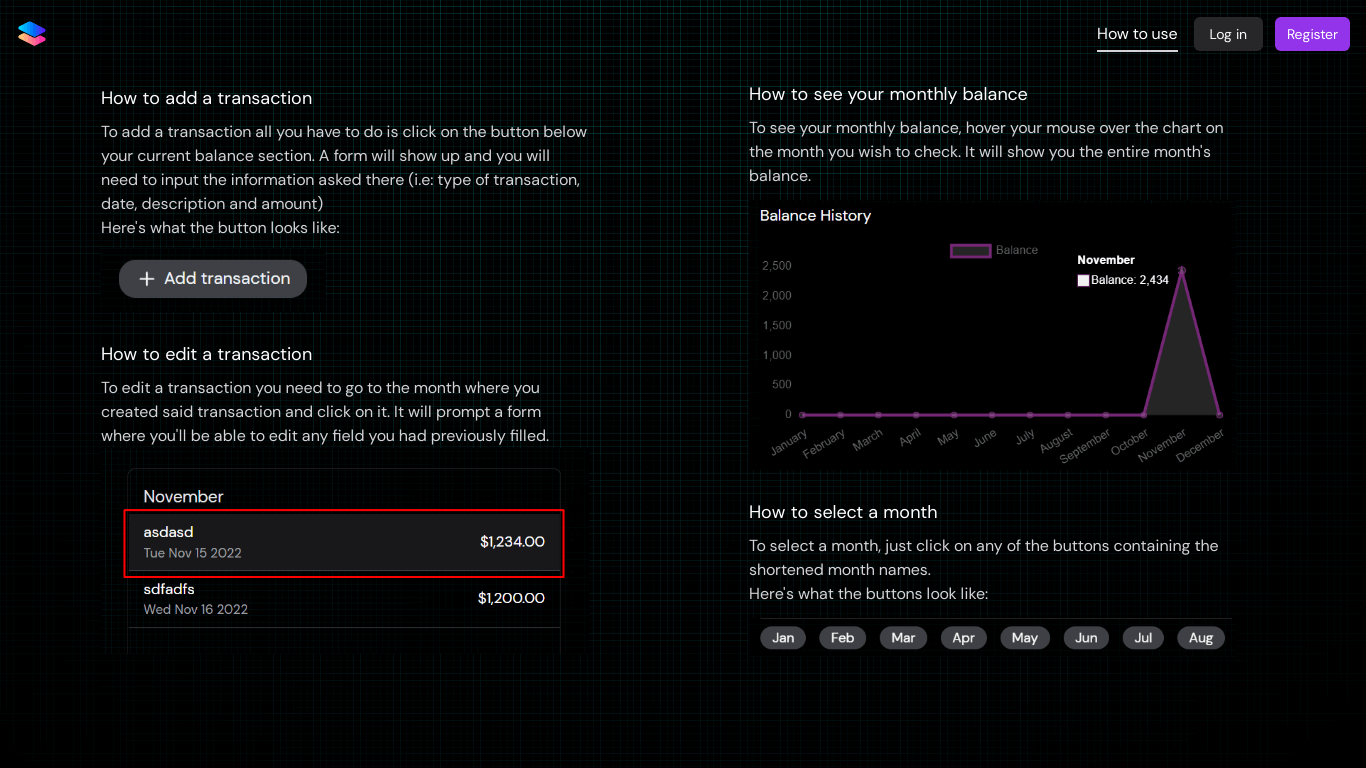Click the Balance: 2,434 tooltip marker
The height and width of the screenshot is (768, 1366).
coord(1083,281)
